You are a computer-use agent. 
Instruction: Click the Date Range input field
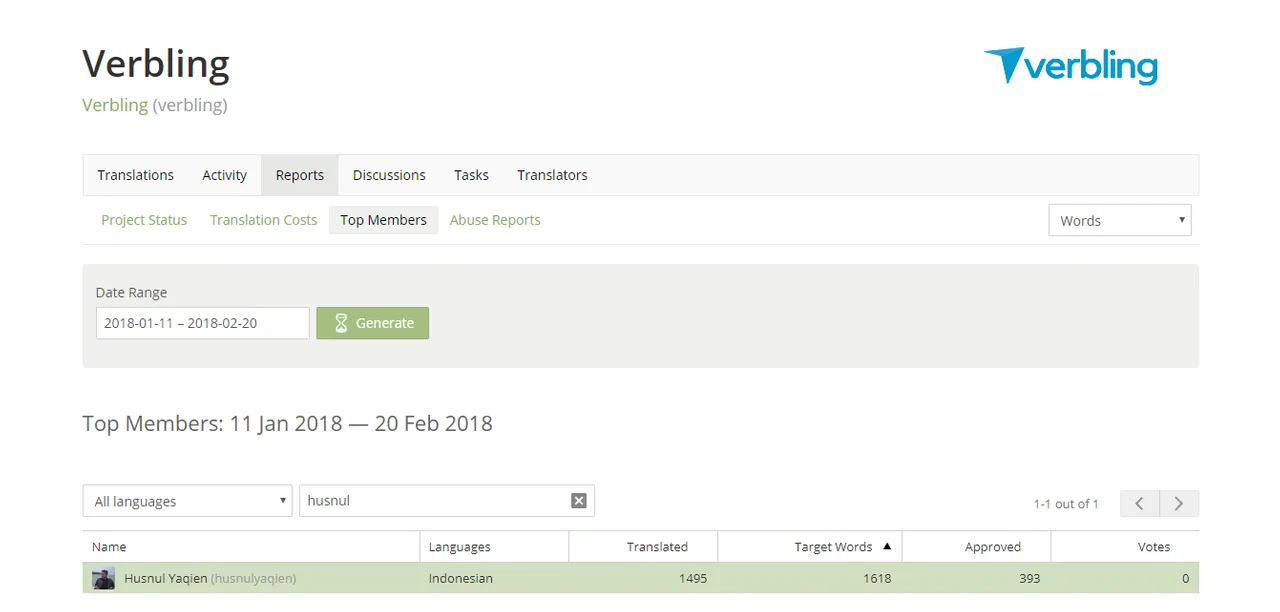point(203,323)
